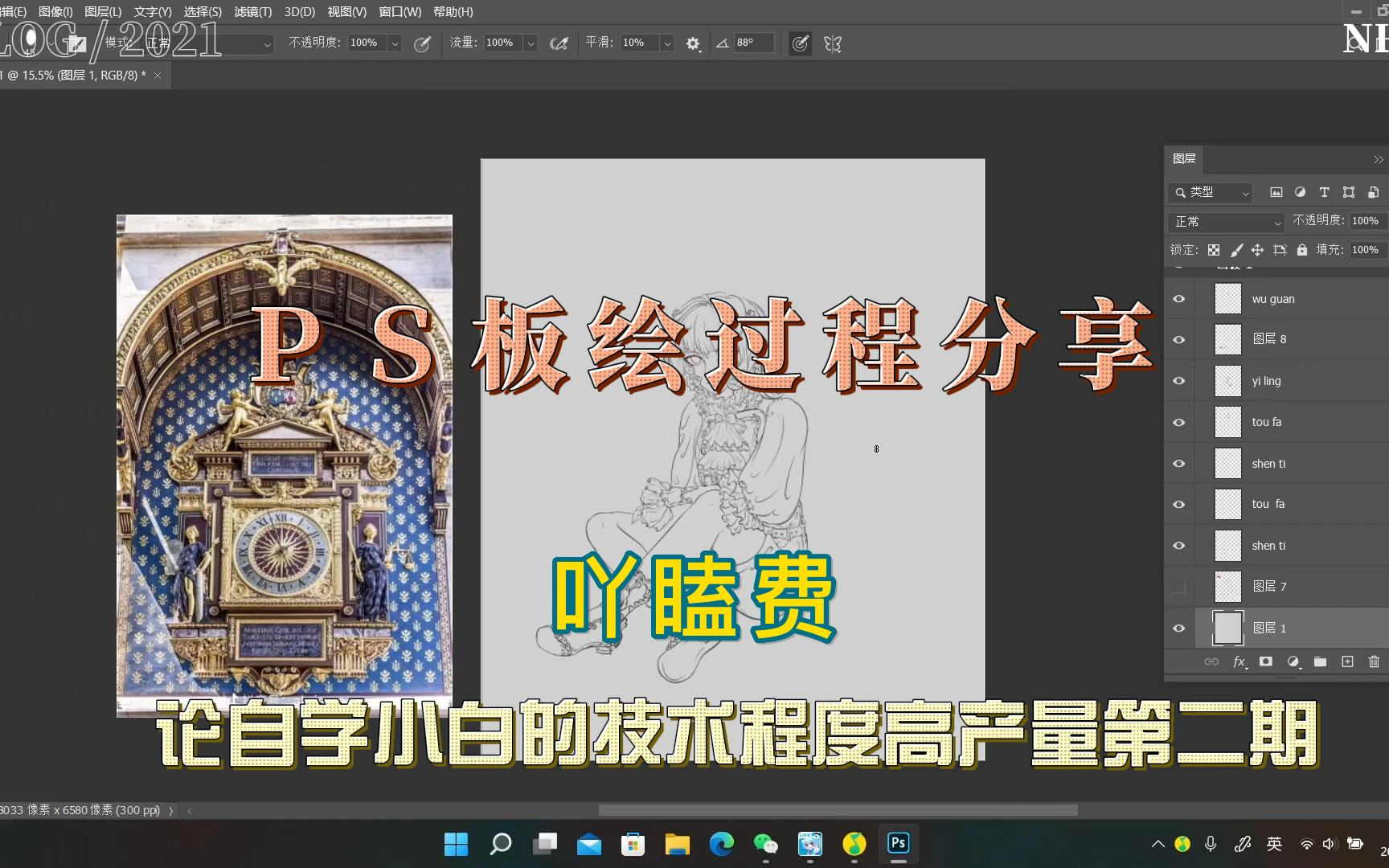The width and height of the screenshot is (1389, 868).
Task: Expand the brush opacity 不透明度 dropdown arrow
Action: [x=395, y=43]
